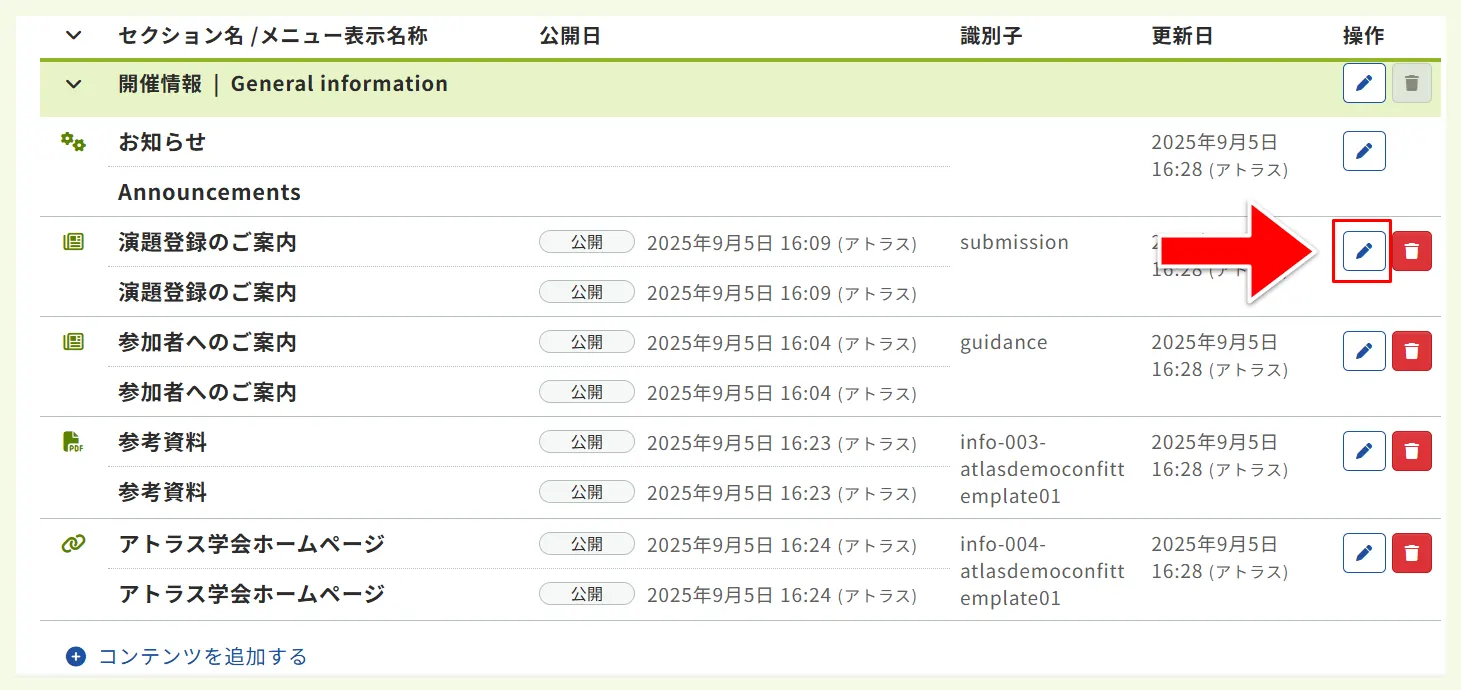Click the trash icon for 参加者へのご案内
Viewport: 1461px width, 690px height.
[x=1412, y=350]
